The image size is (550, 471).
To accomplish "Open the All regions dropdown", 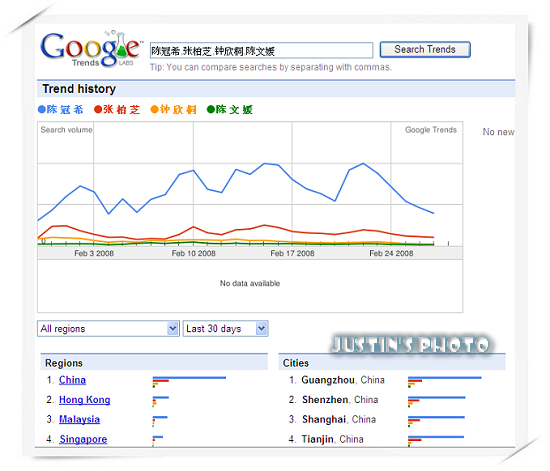I will 108,329.
